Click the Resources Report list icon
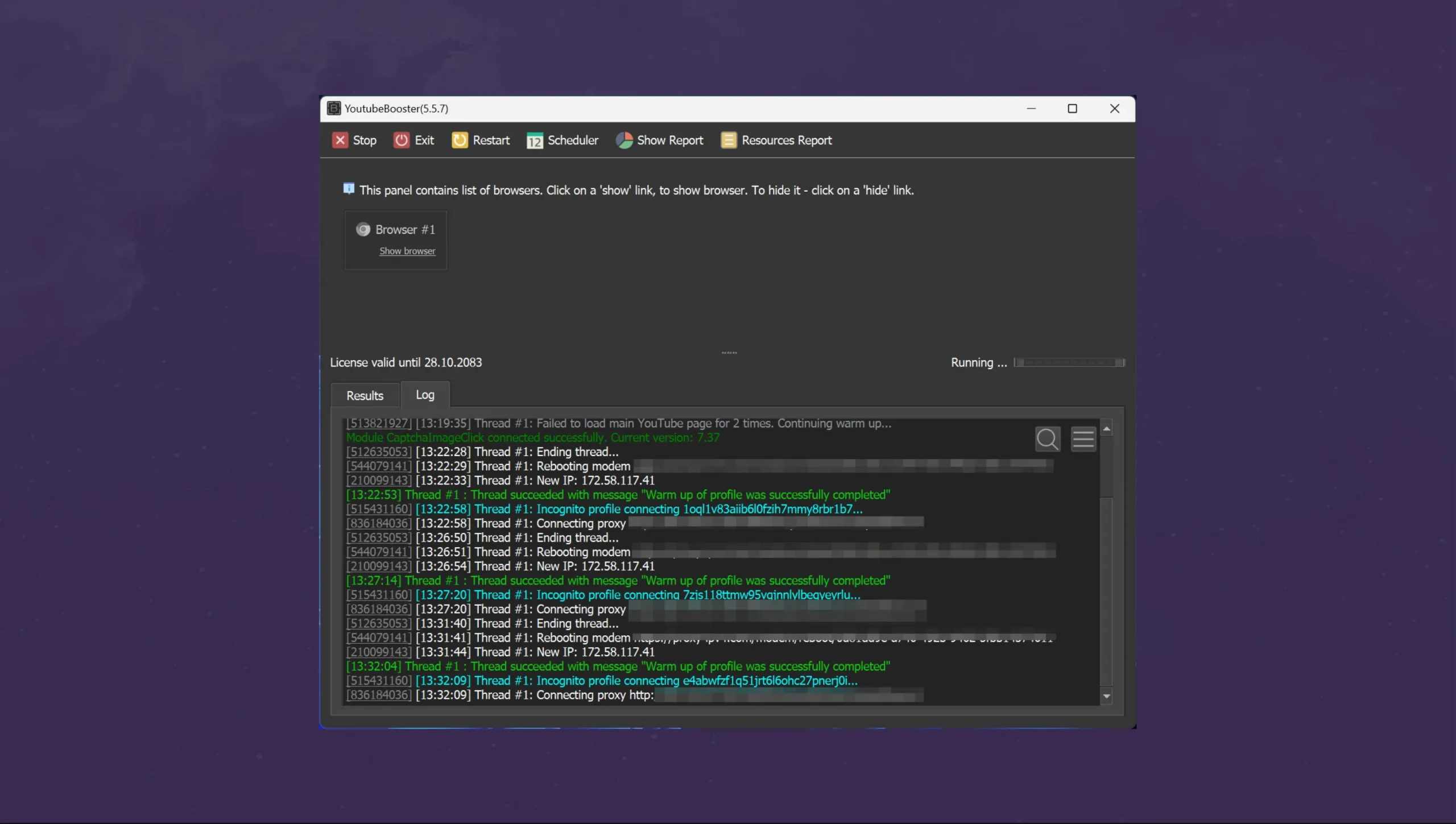The height and width of the screenshot is (824, 1456). [x=729, y=140]
